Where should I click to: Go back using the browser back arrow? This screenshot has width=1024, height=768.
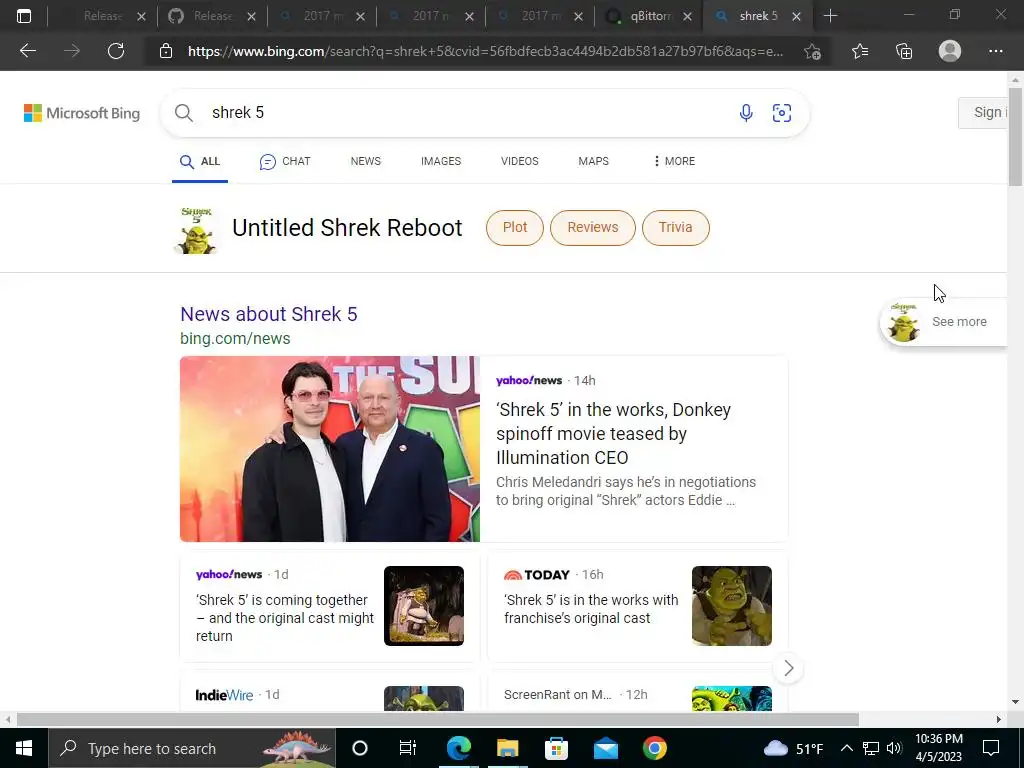point(27,51)
